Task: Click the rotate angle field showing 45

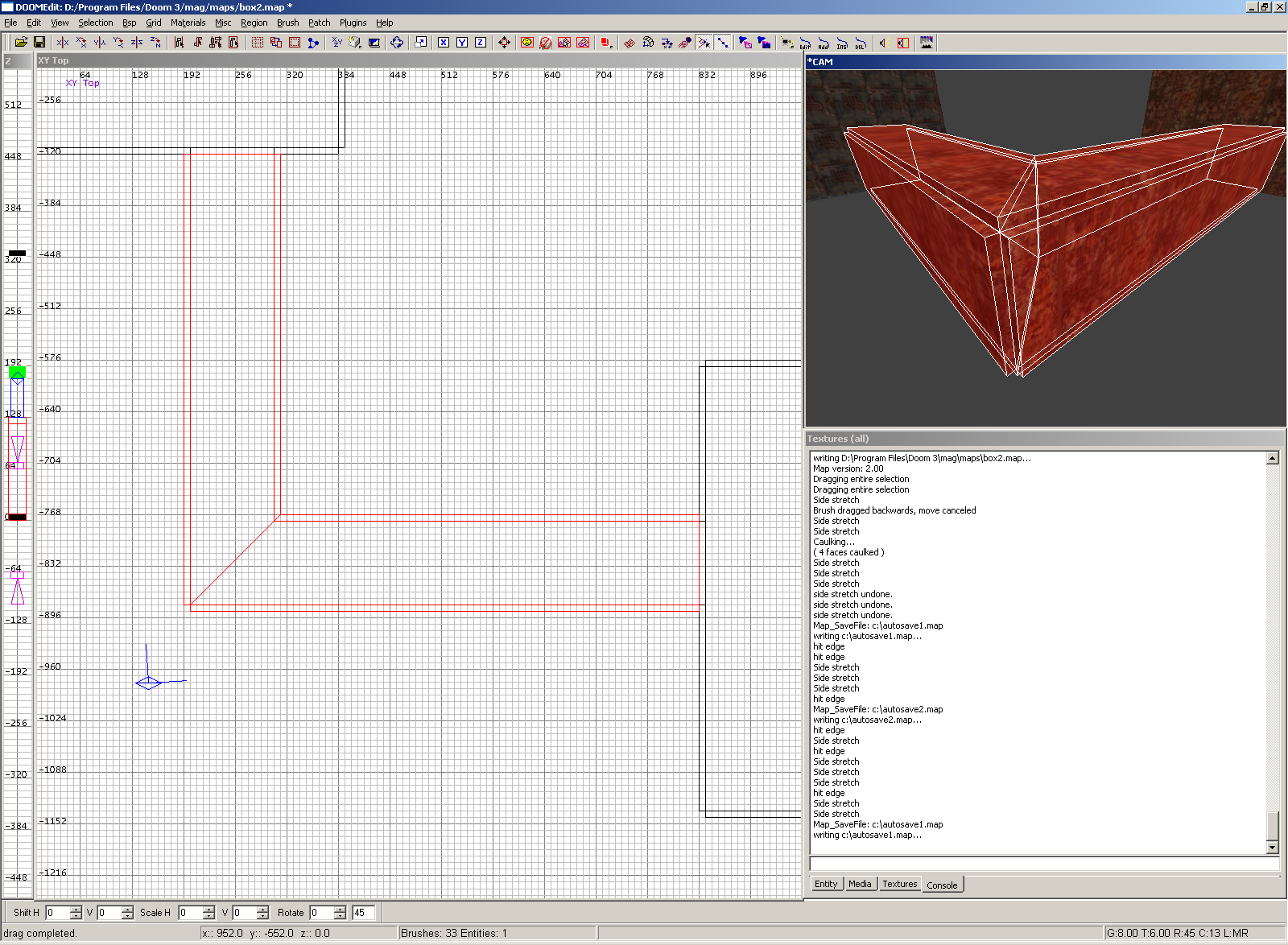Action: click(363, 913)
